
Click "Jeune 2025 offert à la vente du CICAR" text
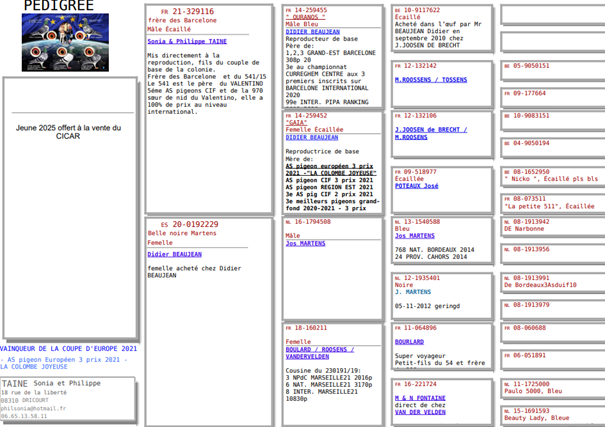68,132
